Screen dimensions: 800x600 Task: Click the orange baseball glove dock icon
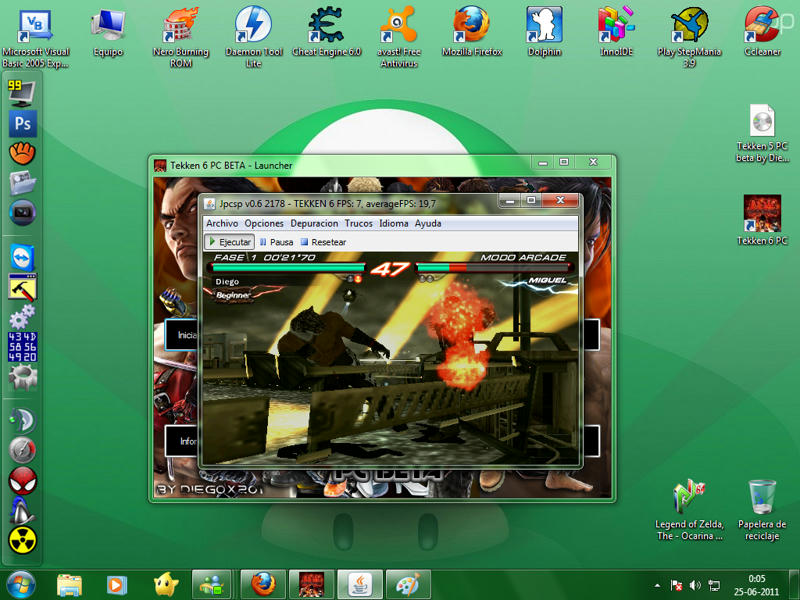(x=22, y=153)
